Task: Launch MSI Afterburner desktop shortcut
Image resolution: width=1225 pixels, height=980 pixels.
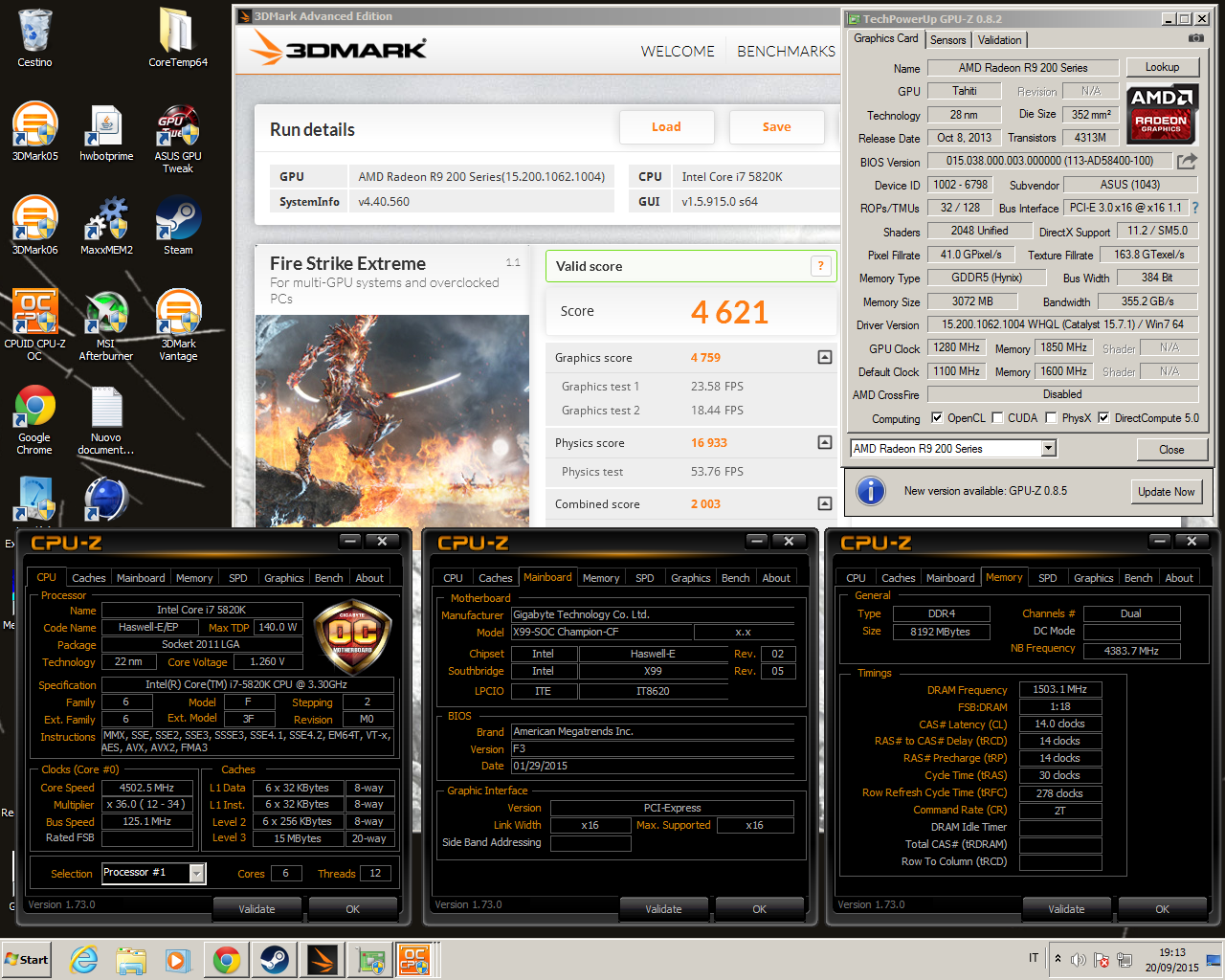Action: coord(106,325)
